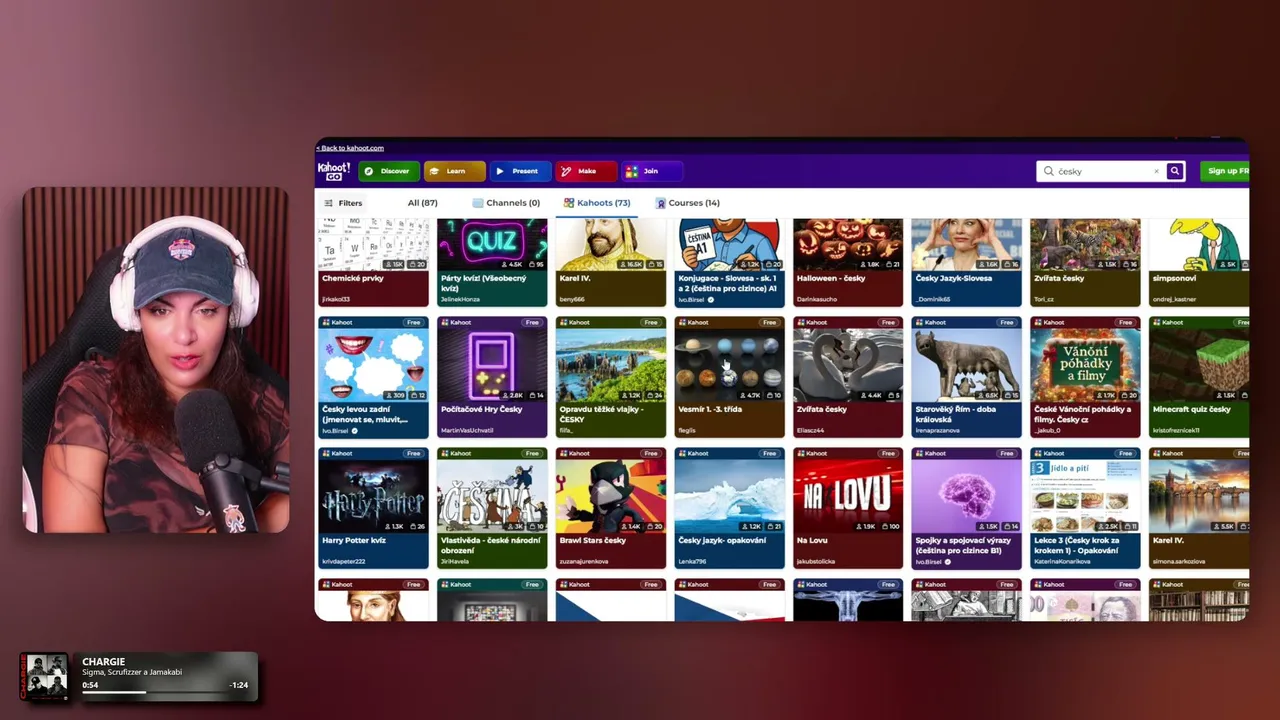Open the Opravdu těžké vlajky kahoot
The width and height of the screenshot is (1280, 720).
[x=611, y=377]
